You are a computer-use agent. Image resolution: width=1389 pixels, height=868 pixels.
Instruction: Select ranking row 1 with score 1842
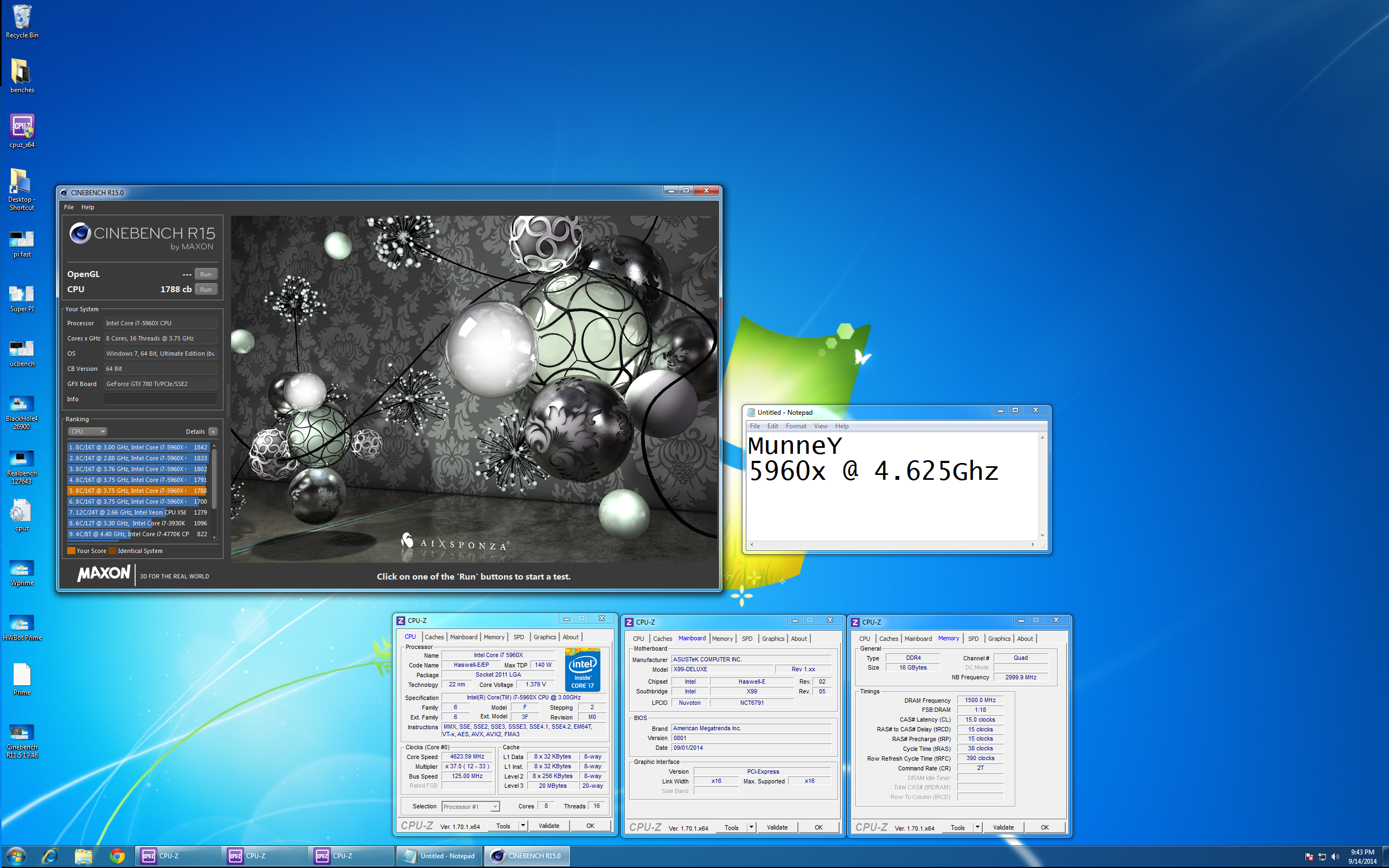tap(138, 447)
